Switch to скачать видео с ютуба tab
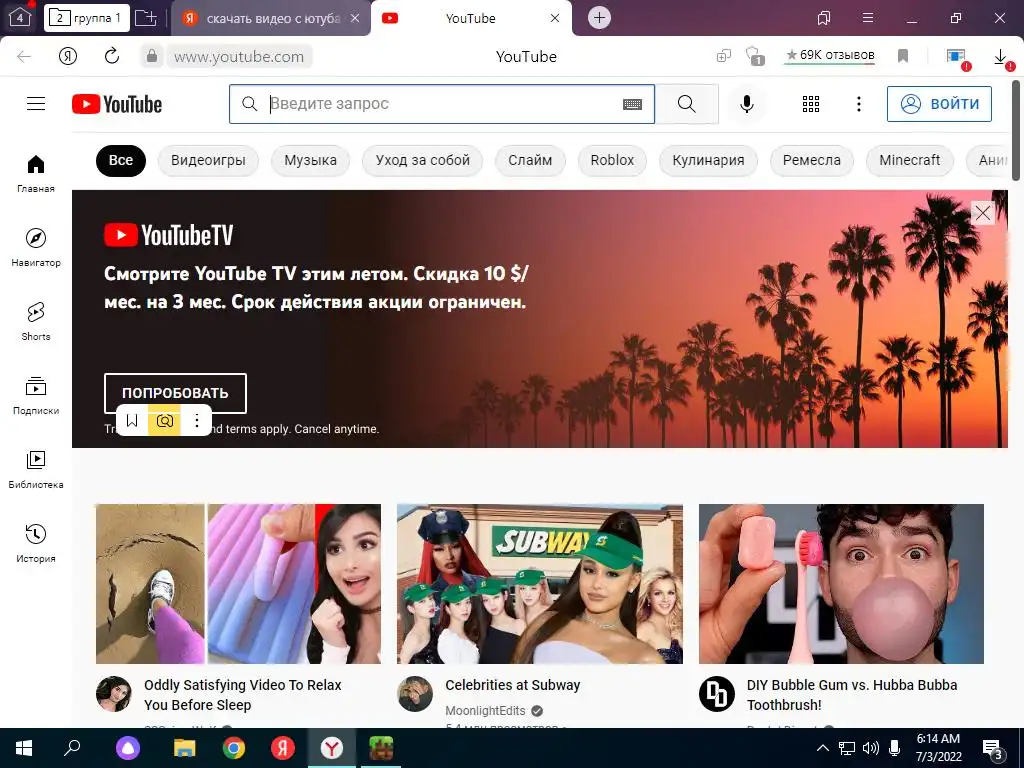This screenshot has width=1024, height=768. click(x=271, y=18)
